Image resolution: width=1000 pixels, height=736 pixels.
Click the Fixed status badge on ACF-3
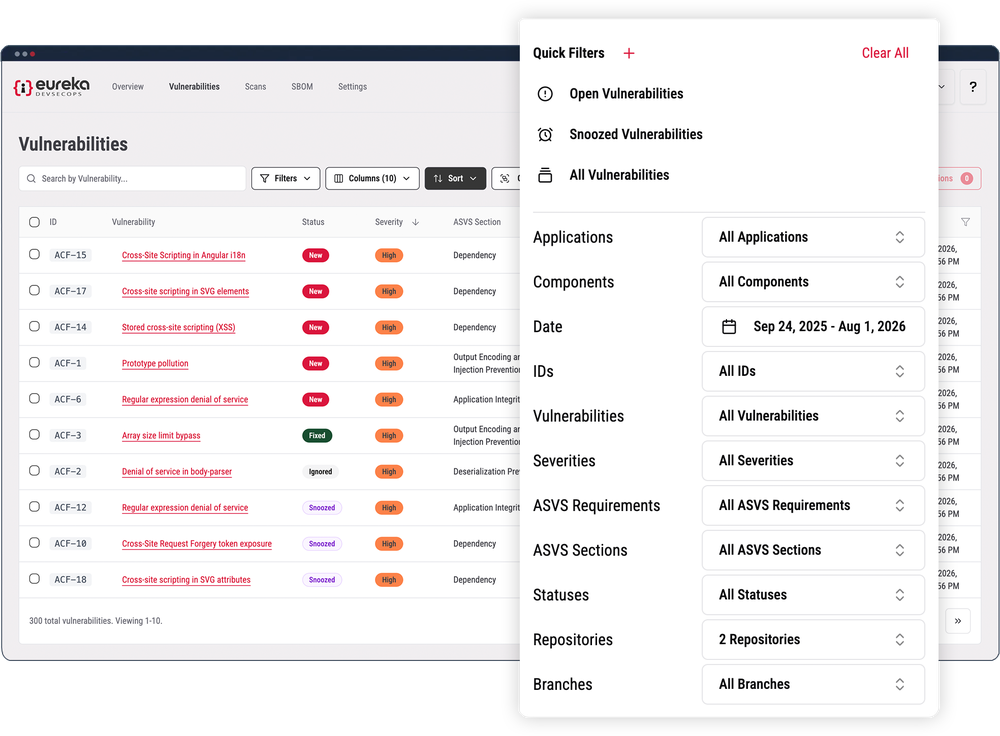click(317, 436)
